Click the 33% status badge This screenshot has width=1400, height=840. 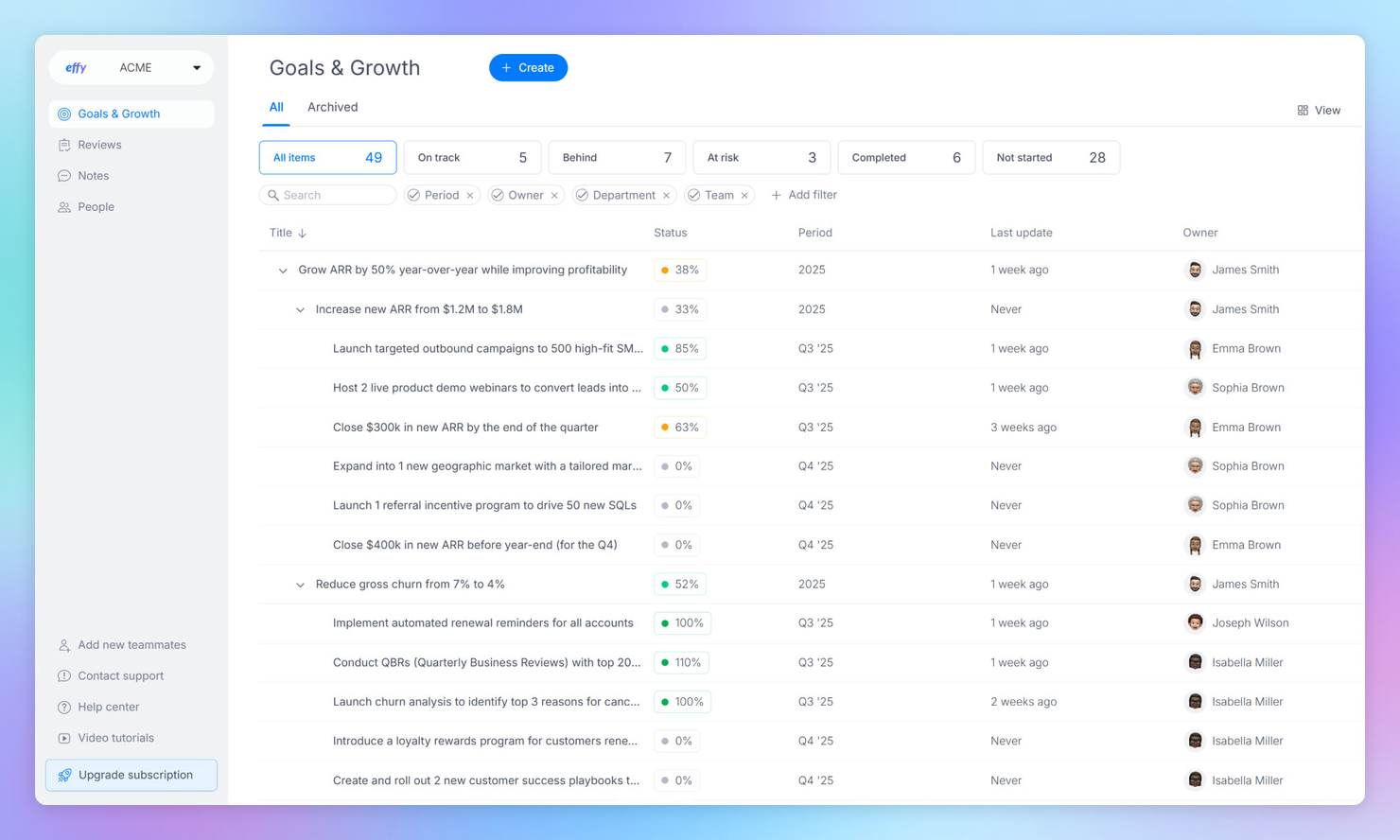coord(680,309)
